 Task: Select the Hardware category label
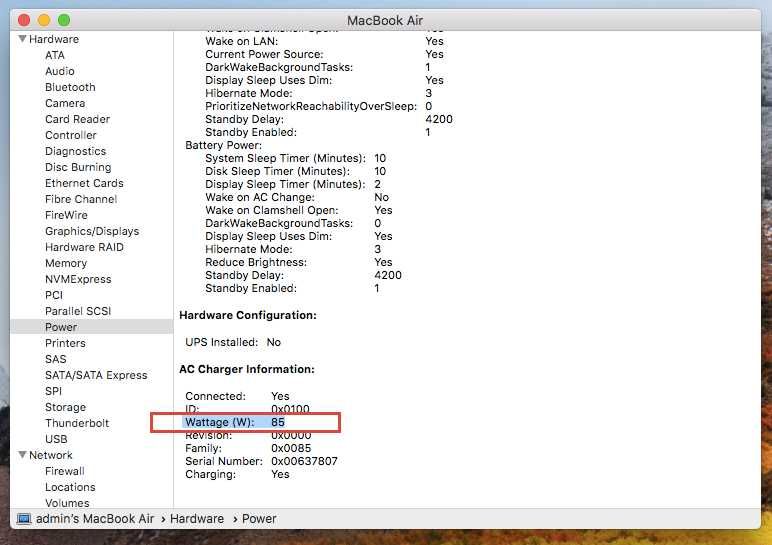(54, 39)
